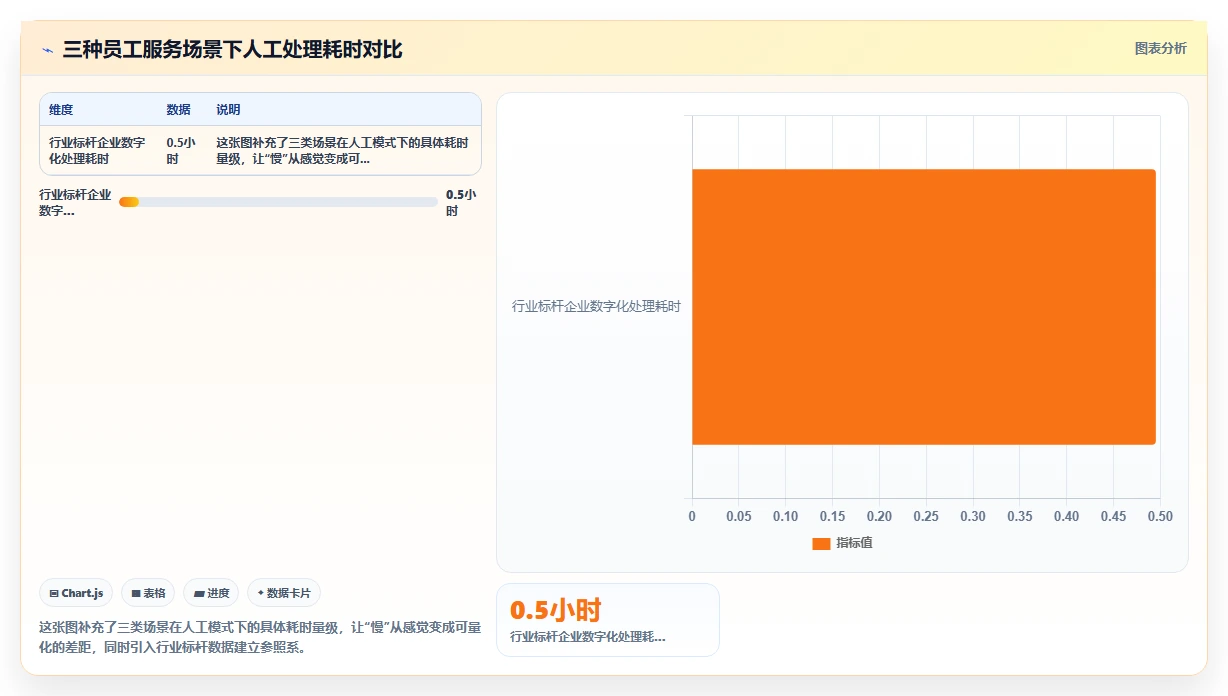Click the orange progress bar fill
1228x696 pixels.
[x=129, y=202]
